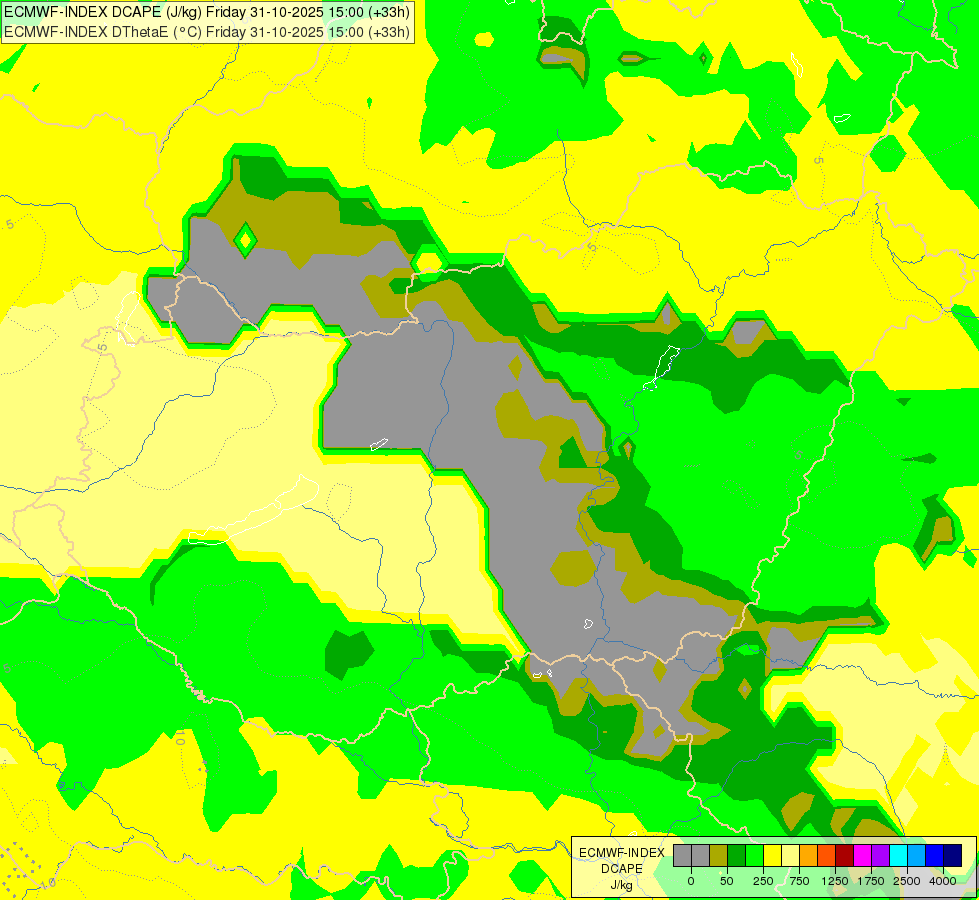This screenshot has width=979, height=900.
Task: Click the legend value 4000
Action: click(943, 881)
